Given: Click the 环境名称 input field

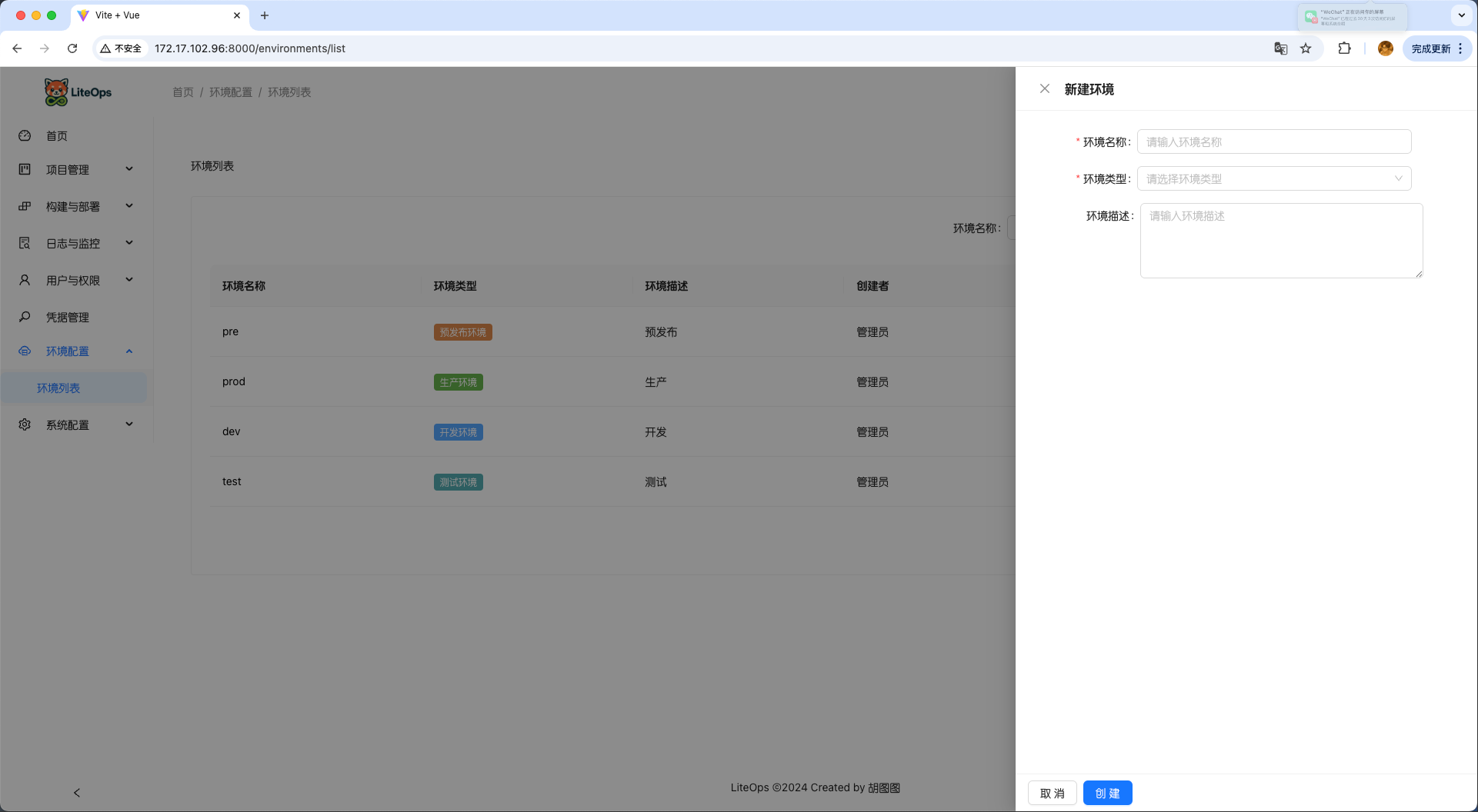Looking at the screenshot, I should click(x=1274, y=141).
